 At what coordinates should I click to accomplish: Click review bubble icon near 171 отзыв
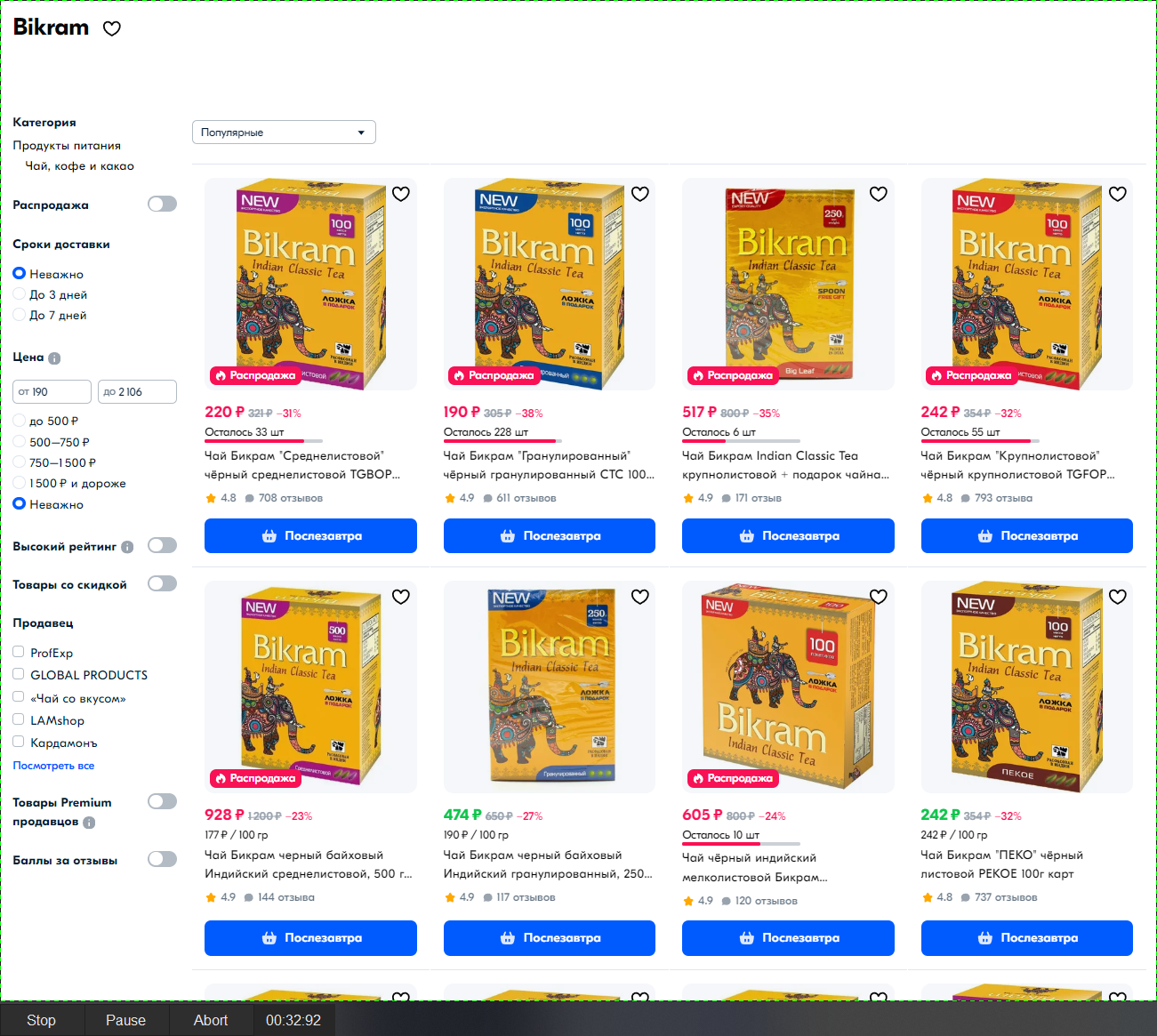click(727, 498)
